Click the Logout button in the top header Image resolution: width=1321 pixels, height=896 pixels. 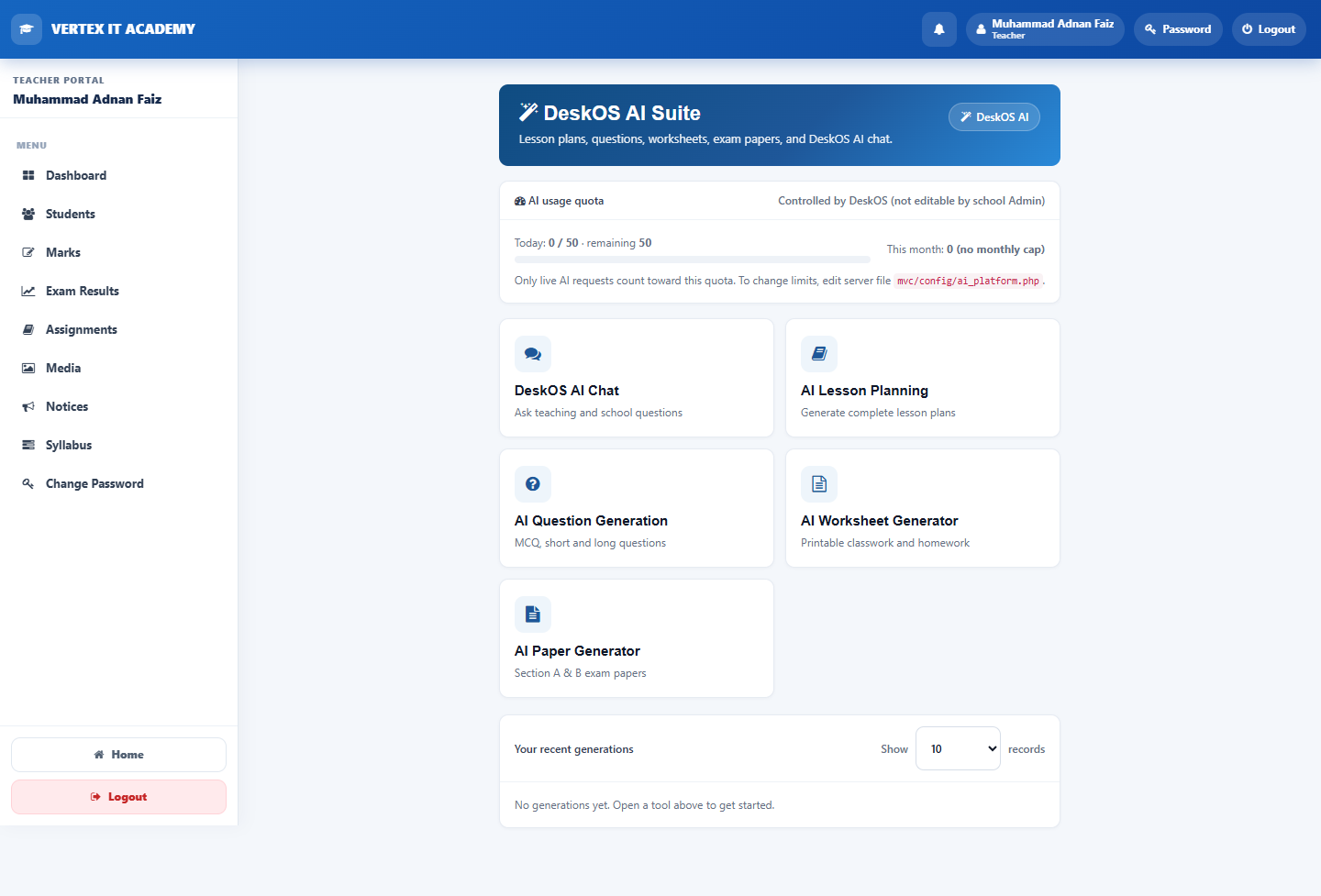(x=1269, y=29)
